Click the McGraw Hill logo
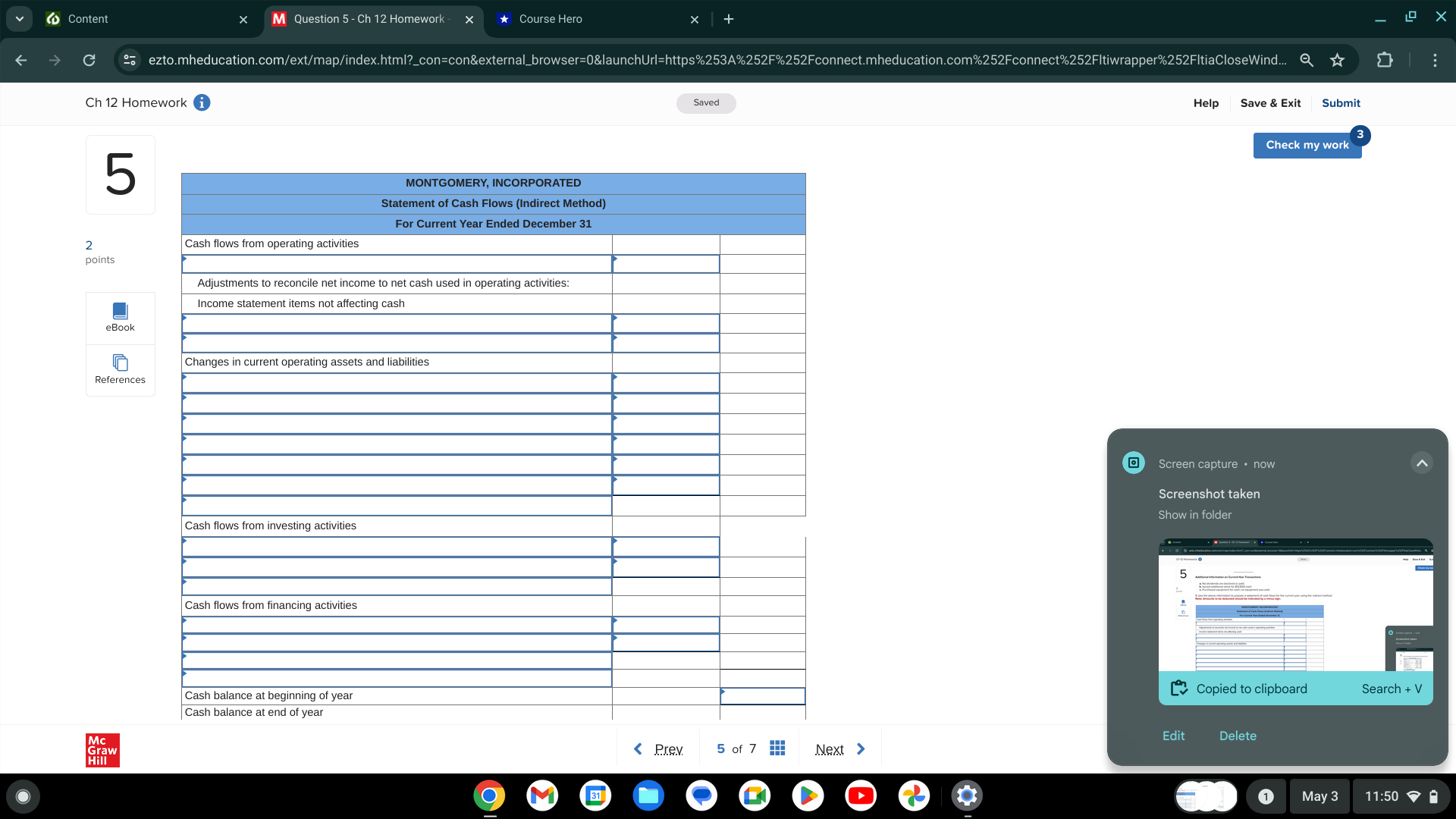1456x819 pixels. pyautogui.click(x=102, y=750)
